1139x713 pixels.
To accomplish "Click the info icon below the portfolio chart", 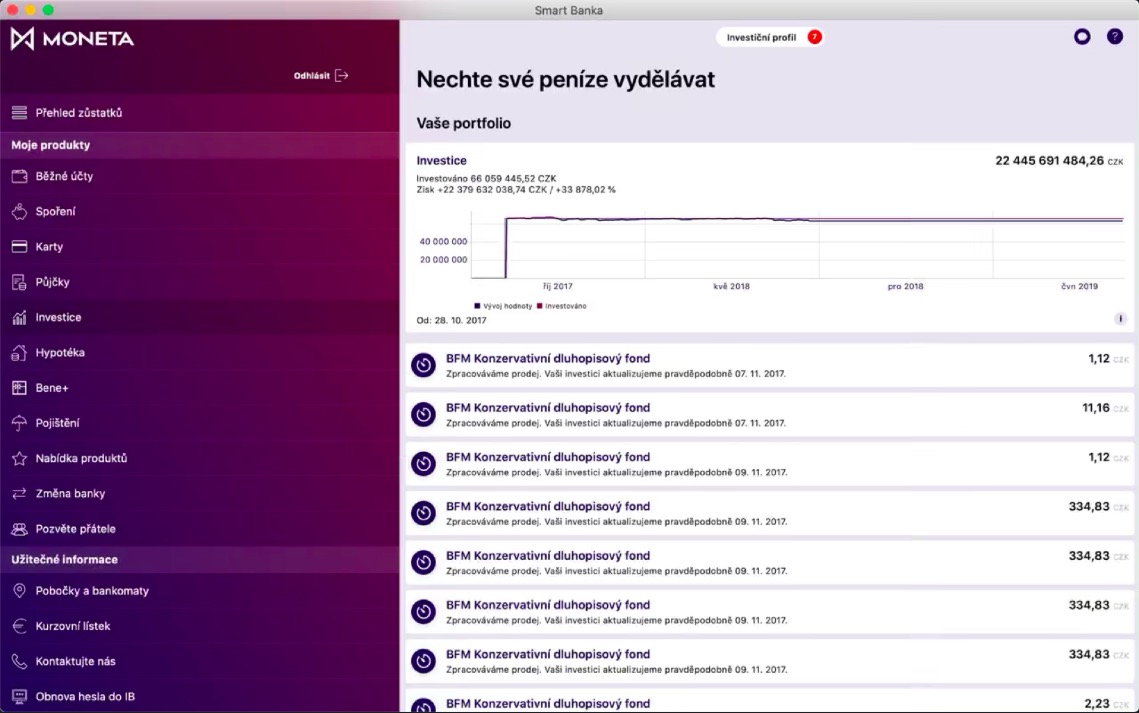I will tap(1120, 319).
